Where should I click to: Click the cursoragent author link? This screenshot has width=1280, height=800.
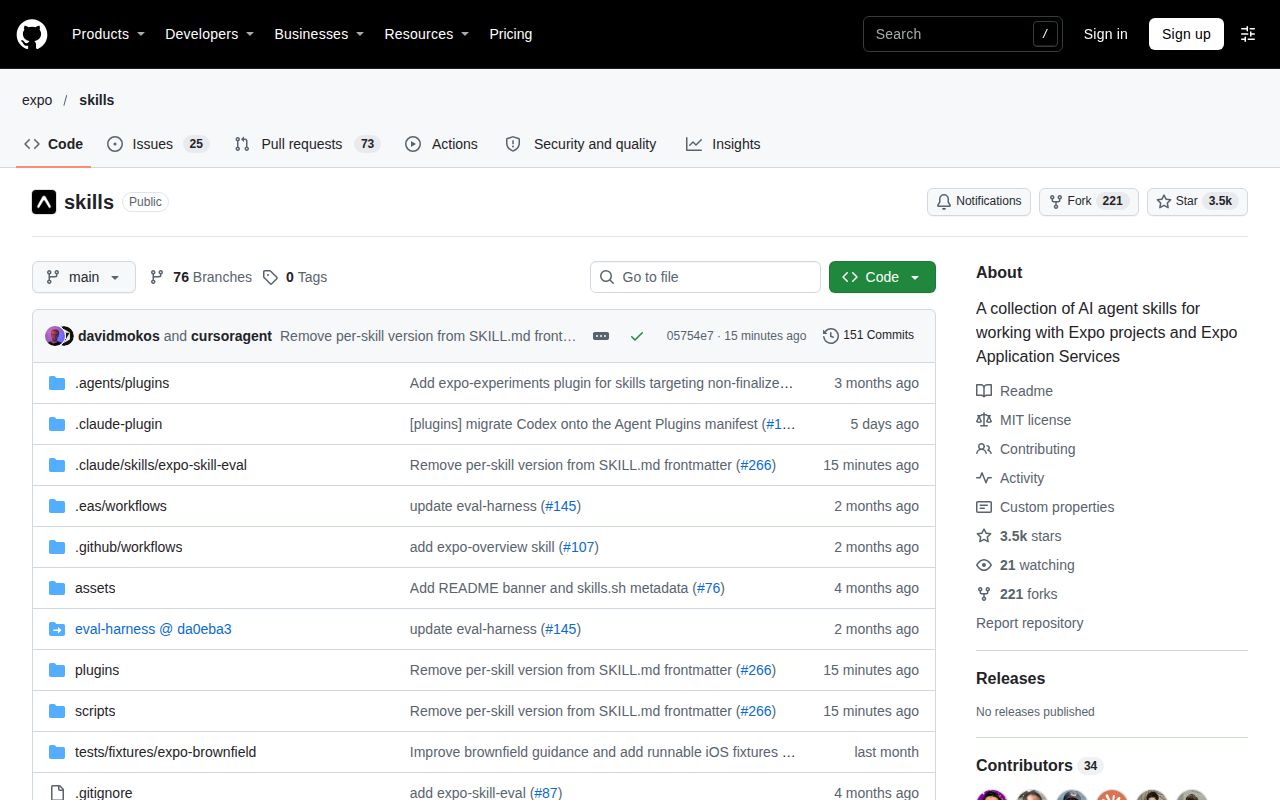click(231, 336)
